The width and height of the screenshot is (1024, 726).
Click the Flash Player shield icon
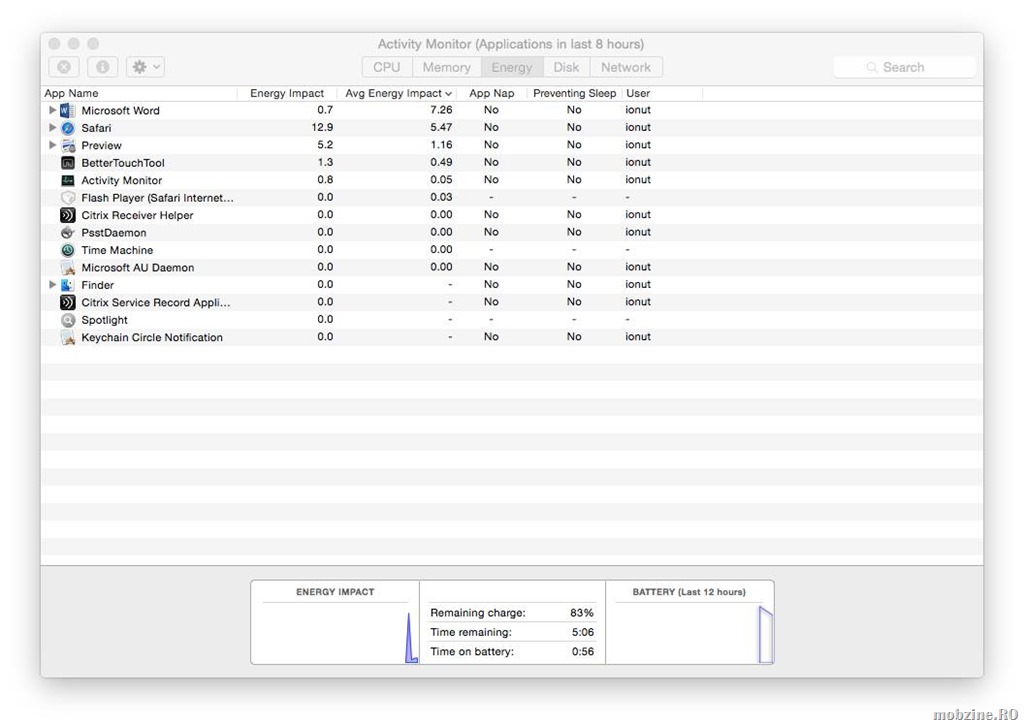pyautogui.click(x=67, y=198)
